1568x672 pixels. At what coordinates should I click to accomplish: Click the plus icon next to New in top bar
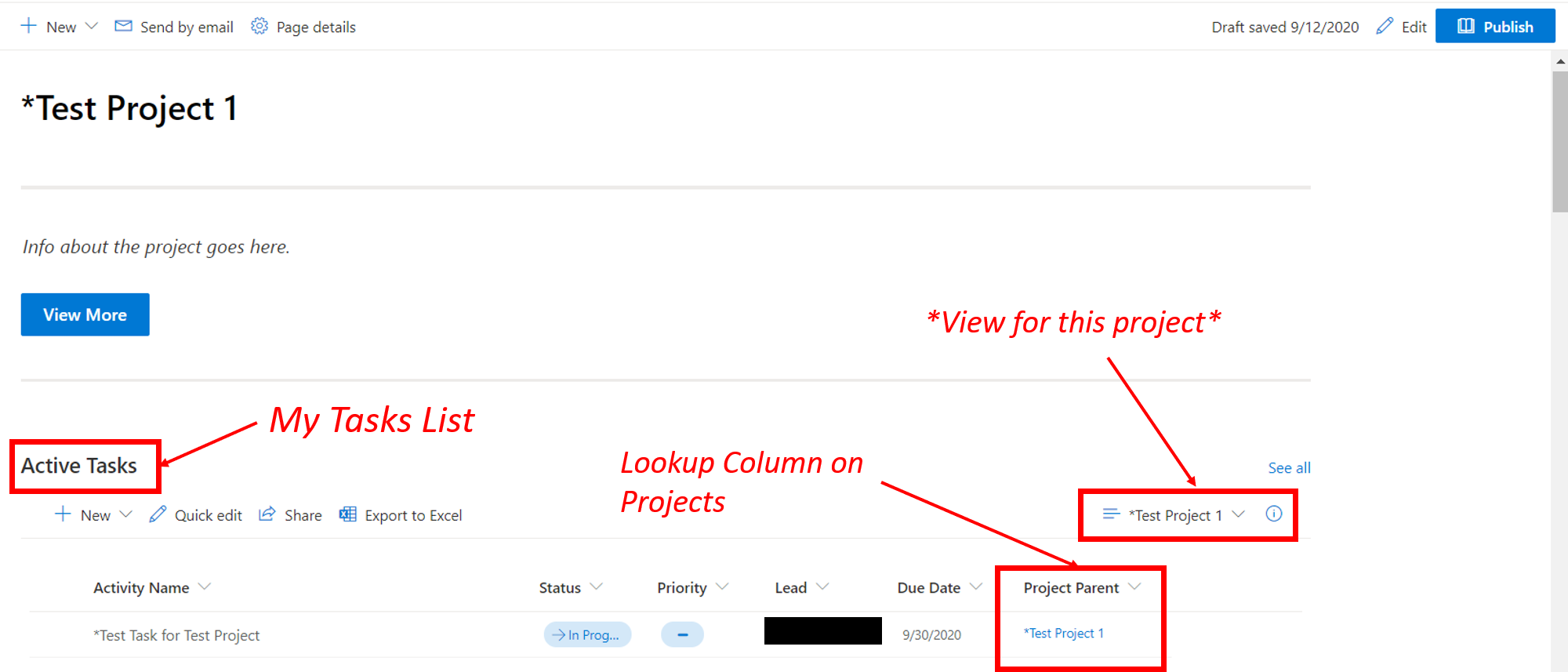pyautogui.click(x=28, y=26)
